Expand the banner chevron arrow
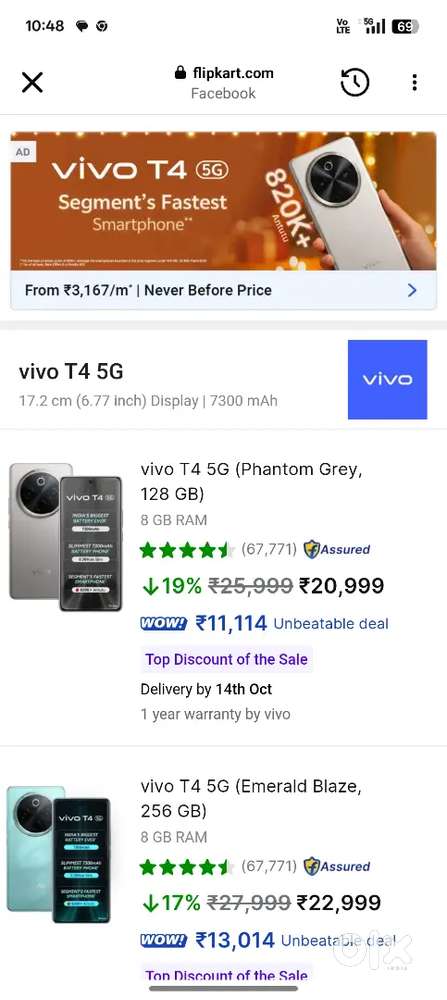 pos(412,290)
